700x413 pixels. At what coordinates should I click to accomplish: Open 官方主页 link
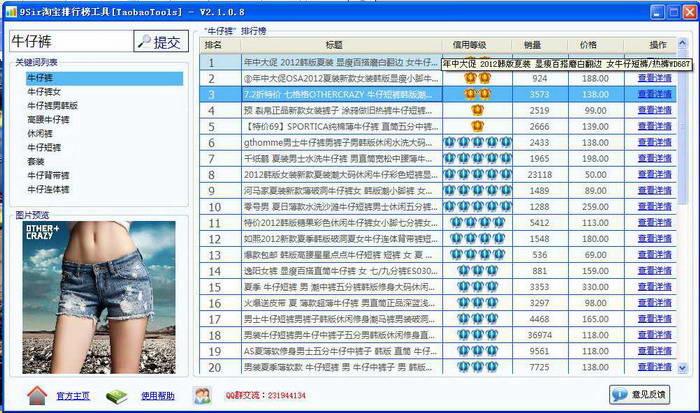coord(73,396)
